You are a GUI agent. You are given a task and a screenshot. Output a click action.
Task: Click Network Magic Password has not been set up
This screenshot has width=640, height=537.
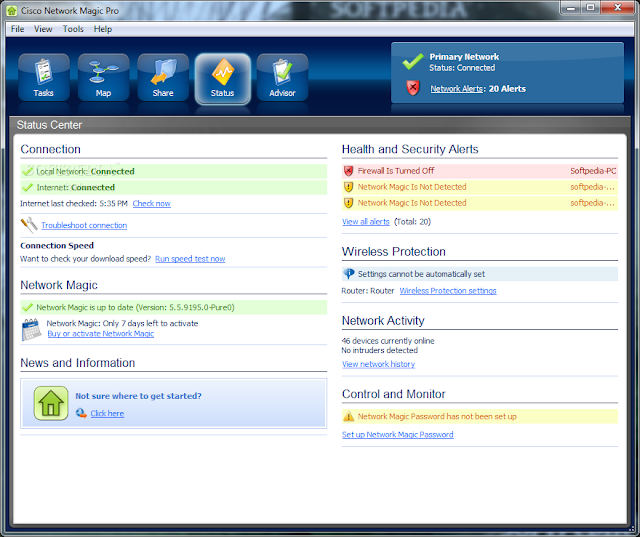[437, 416]
